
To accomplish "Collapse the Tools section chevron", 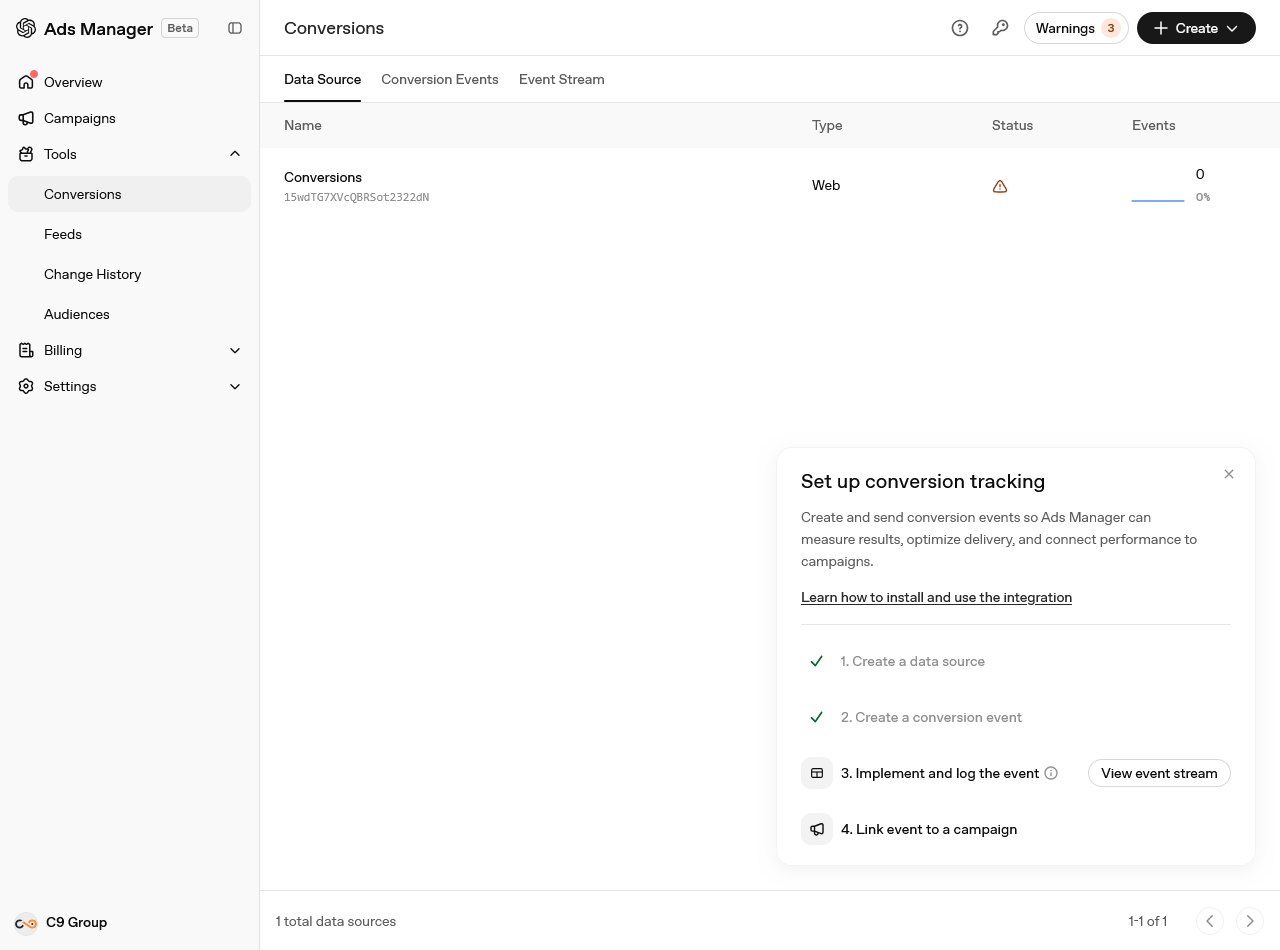I will click(235, 154).
